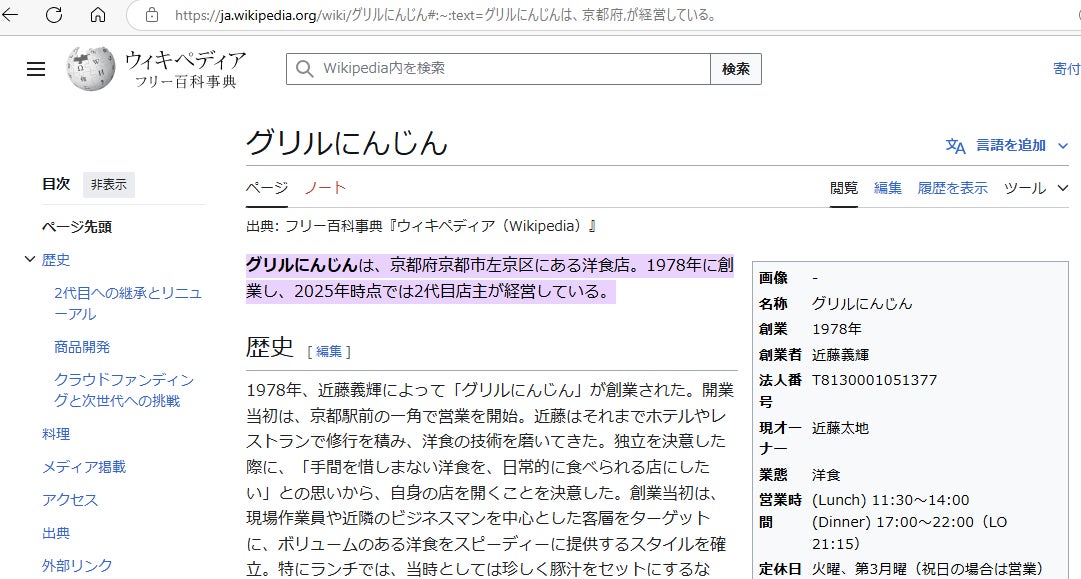Go to browser home page icon

pos(98,15)
